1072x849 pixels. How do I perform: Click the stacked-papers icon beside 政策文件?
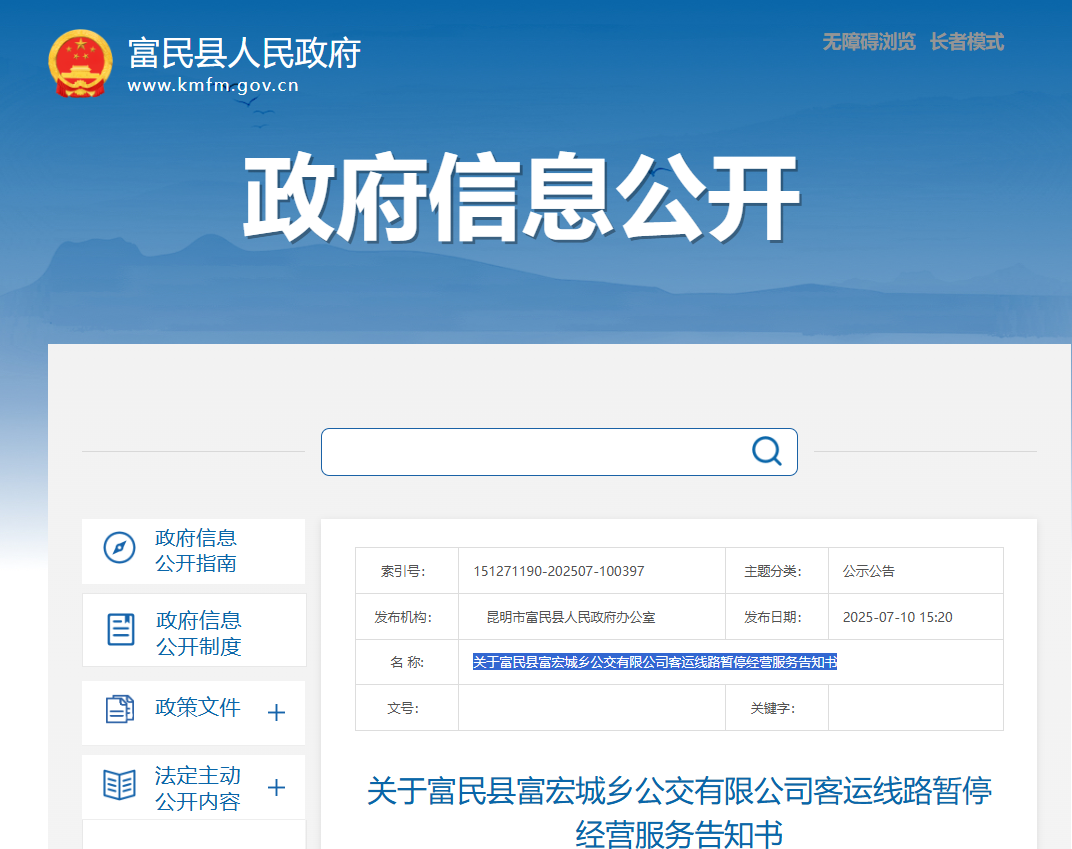[119, 709]
